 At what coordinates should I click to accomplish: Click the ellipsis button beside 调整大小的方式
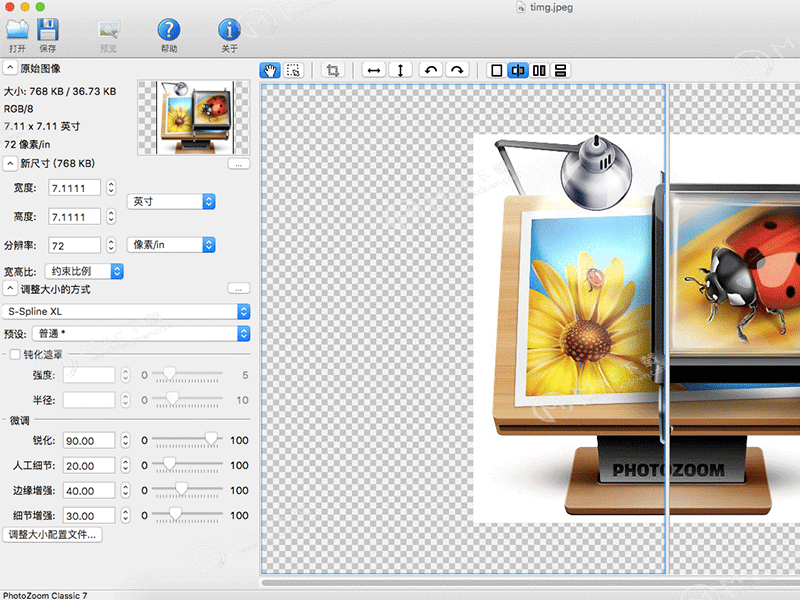tap(238, 289)
